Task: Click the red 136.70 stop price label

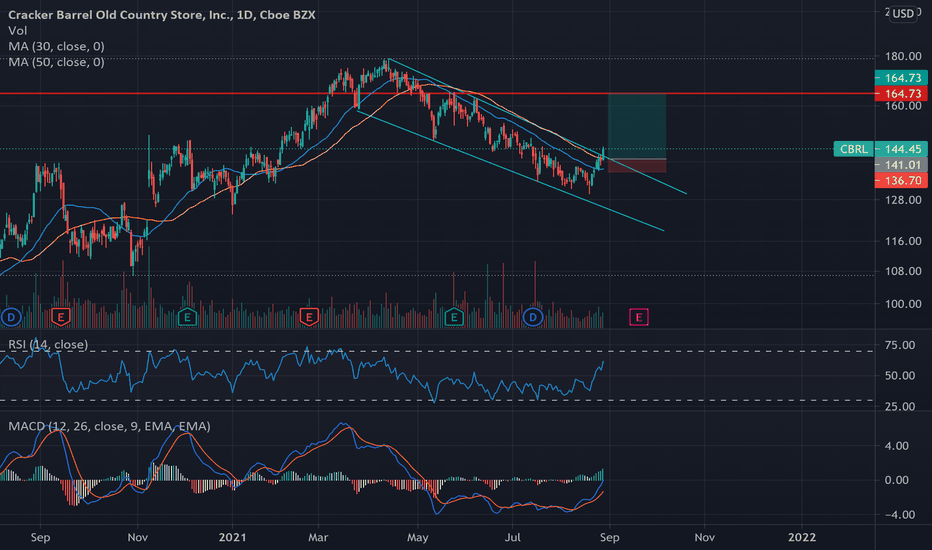Action: coord(901,180)
